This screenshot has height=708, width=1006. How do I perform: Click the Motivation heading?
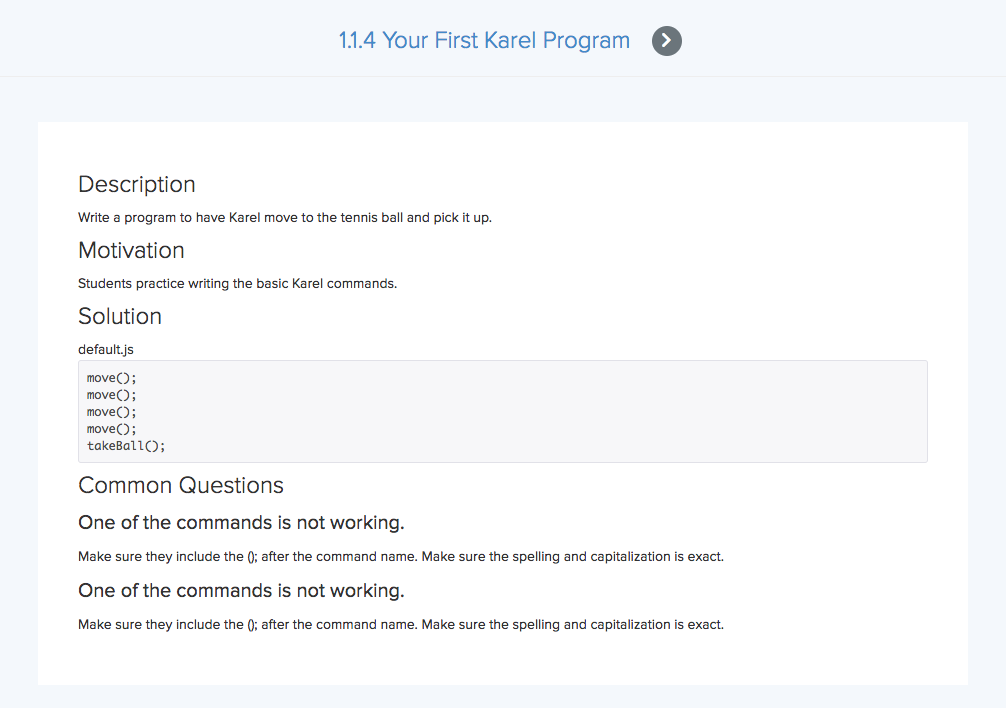pyautogui.click(x=131, y=251)
